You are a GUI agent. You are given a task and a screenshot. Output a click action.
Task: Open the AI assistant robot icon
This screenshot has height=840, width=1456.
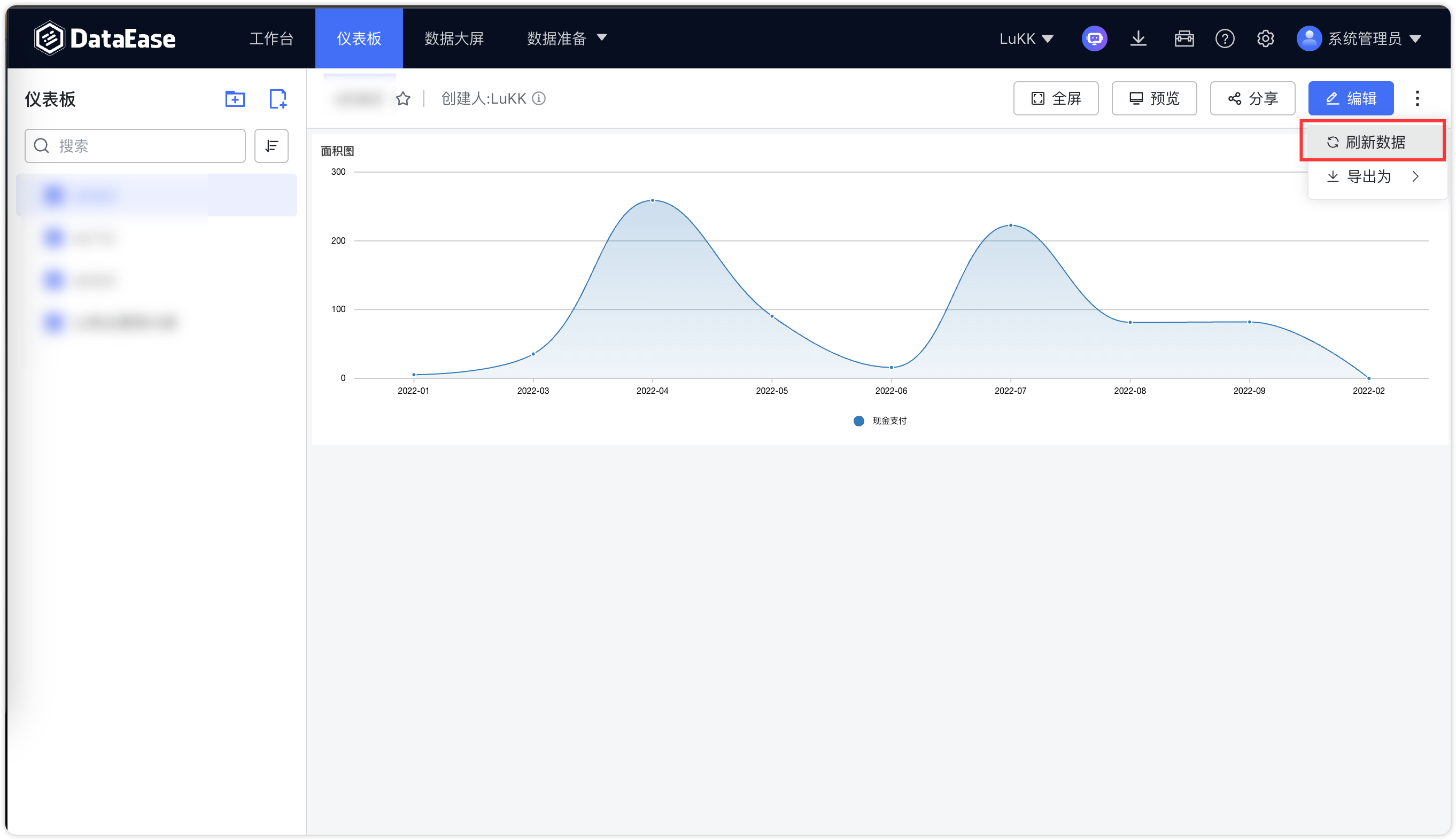(x=1094, y=38)
